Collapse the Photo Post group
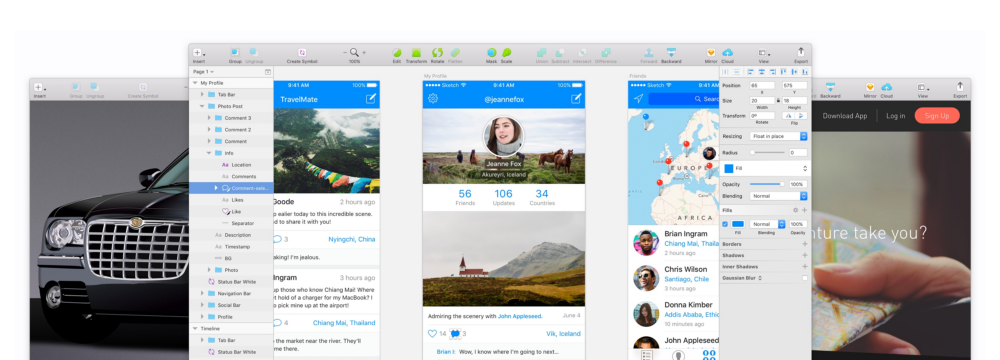This screenshot has height=360, width=1000. point(202,106)
